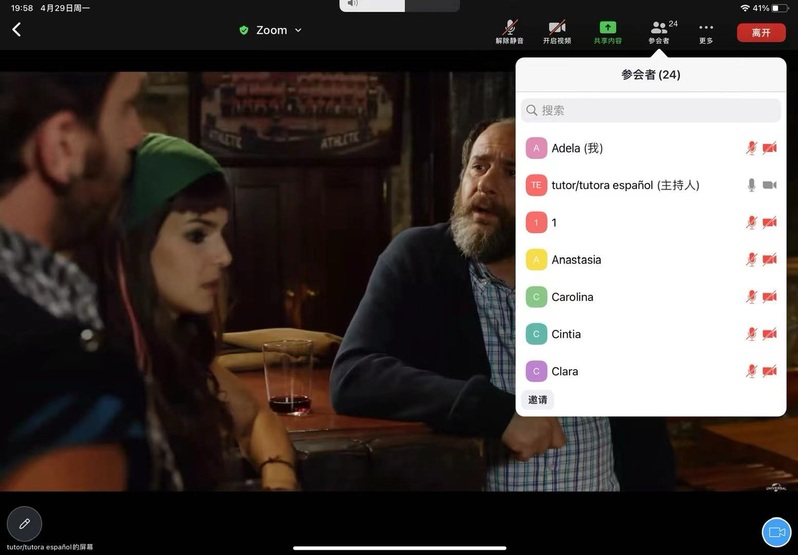The height and width of the screenshot is (555, 798).
Task: Tap Anastasia's muted microphone icon
Action: pos(751,259)
